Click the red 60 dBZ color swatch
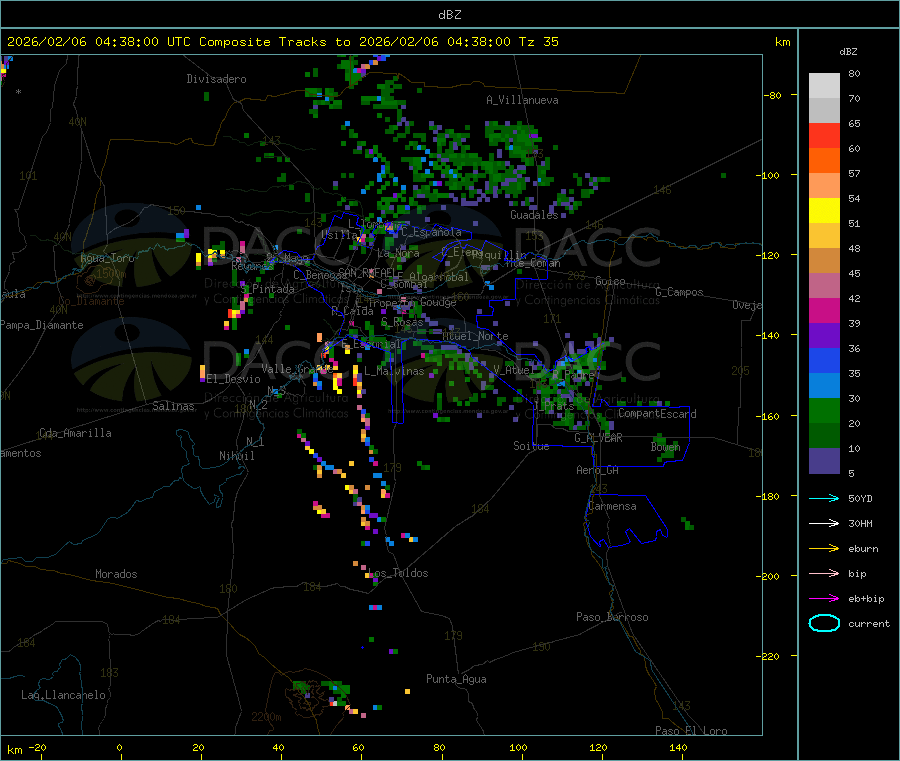The image size is (900, 761). pyautogui.click(x=824, y=135)
